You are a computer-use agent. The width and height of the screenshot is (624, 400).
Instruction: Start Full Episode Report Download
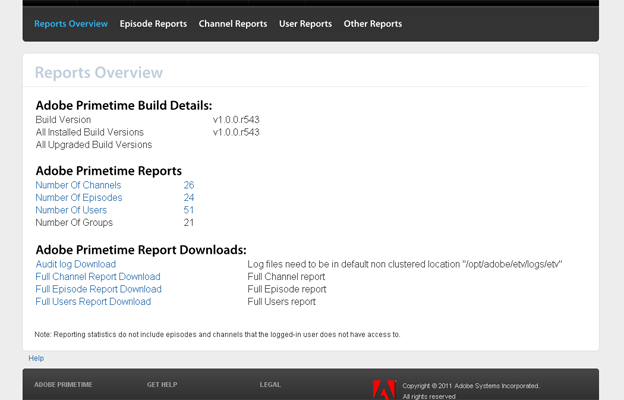tap(98, 289)
